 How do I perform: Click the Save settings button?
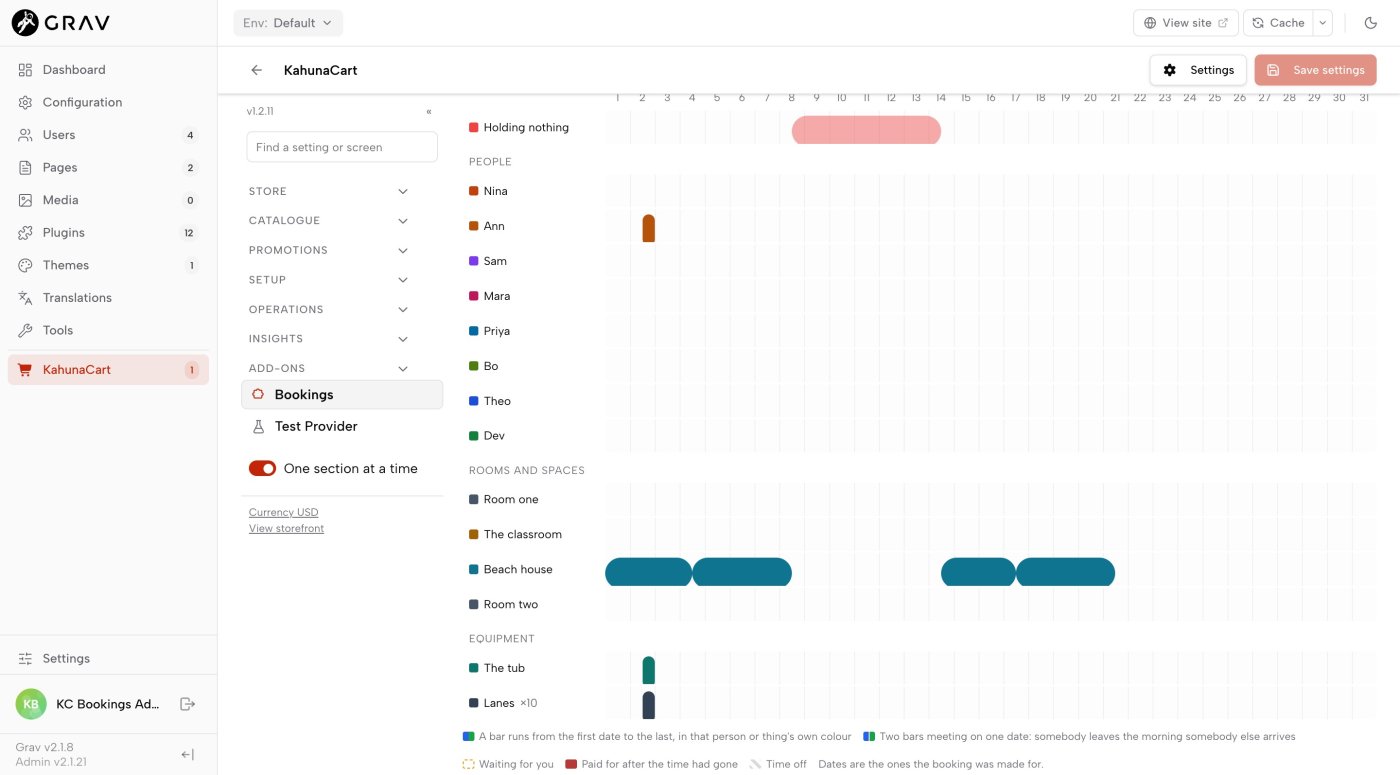[x=1315, y=70]
